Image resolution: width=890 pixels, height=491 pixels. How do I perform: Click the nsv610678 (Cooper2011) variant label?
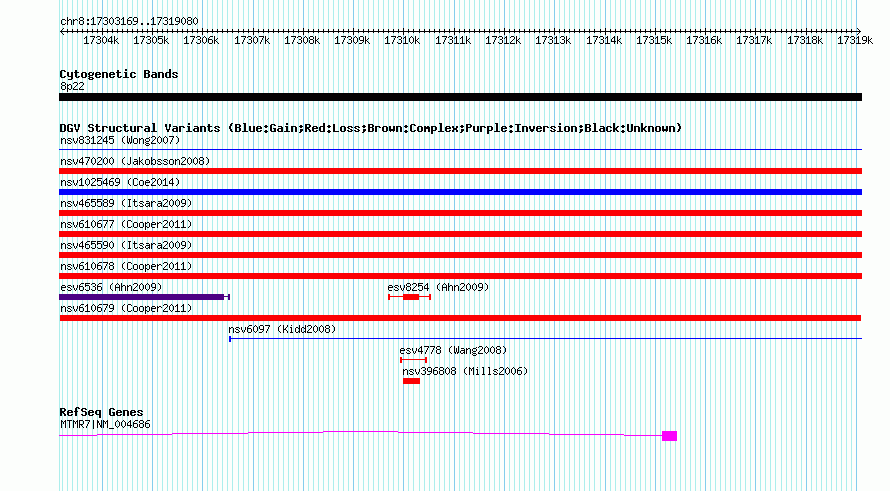126,266
